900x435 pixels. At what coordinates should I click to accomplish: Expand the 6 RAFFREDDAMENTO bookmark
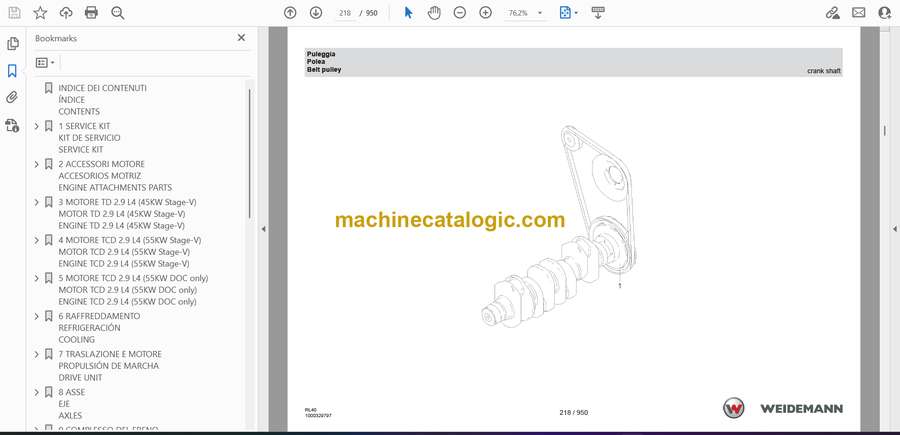coord(37,316)
